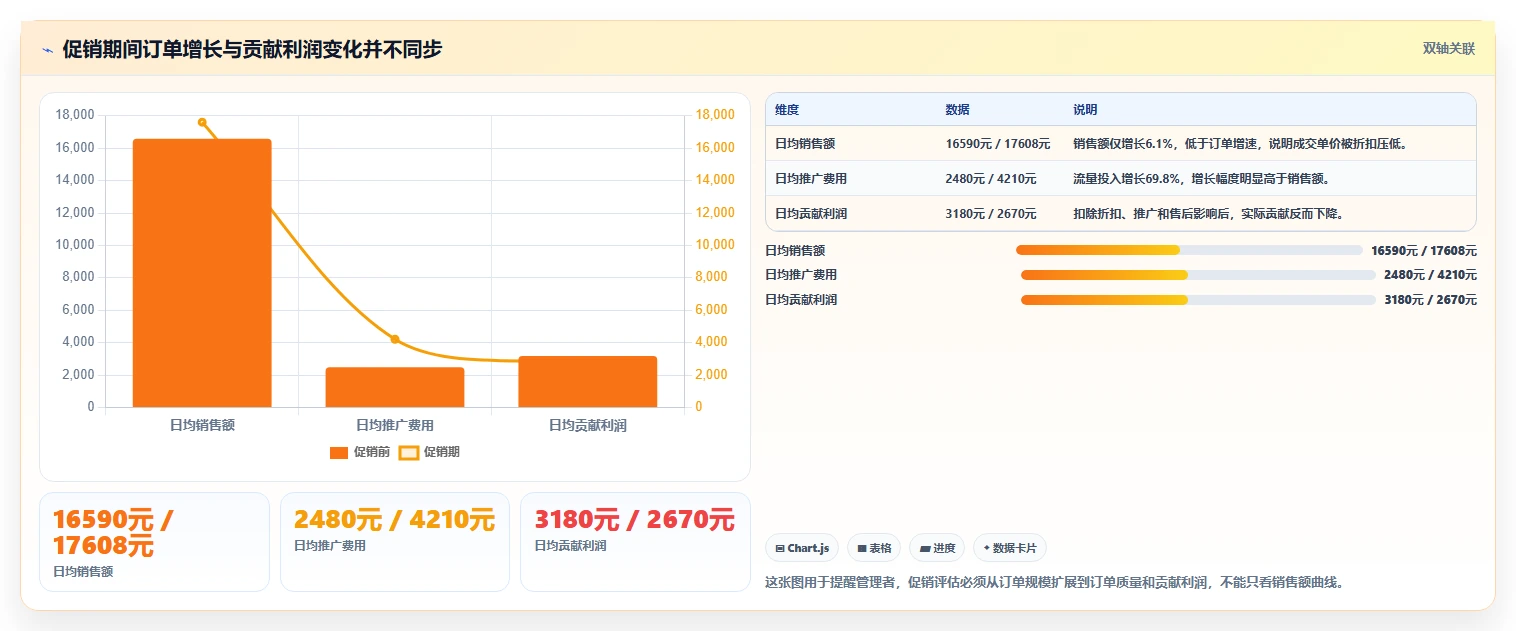Click the 日均销售额 x-axis label
The width and height of the screenshot is (1516, 631).
point(202,425)
